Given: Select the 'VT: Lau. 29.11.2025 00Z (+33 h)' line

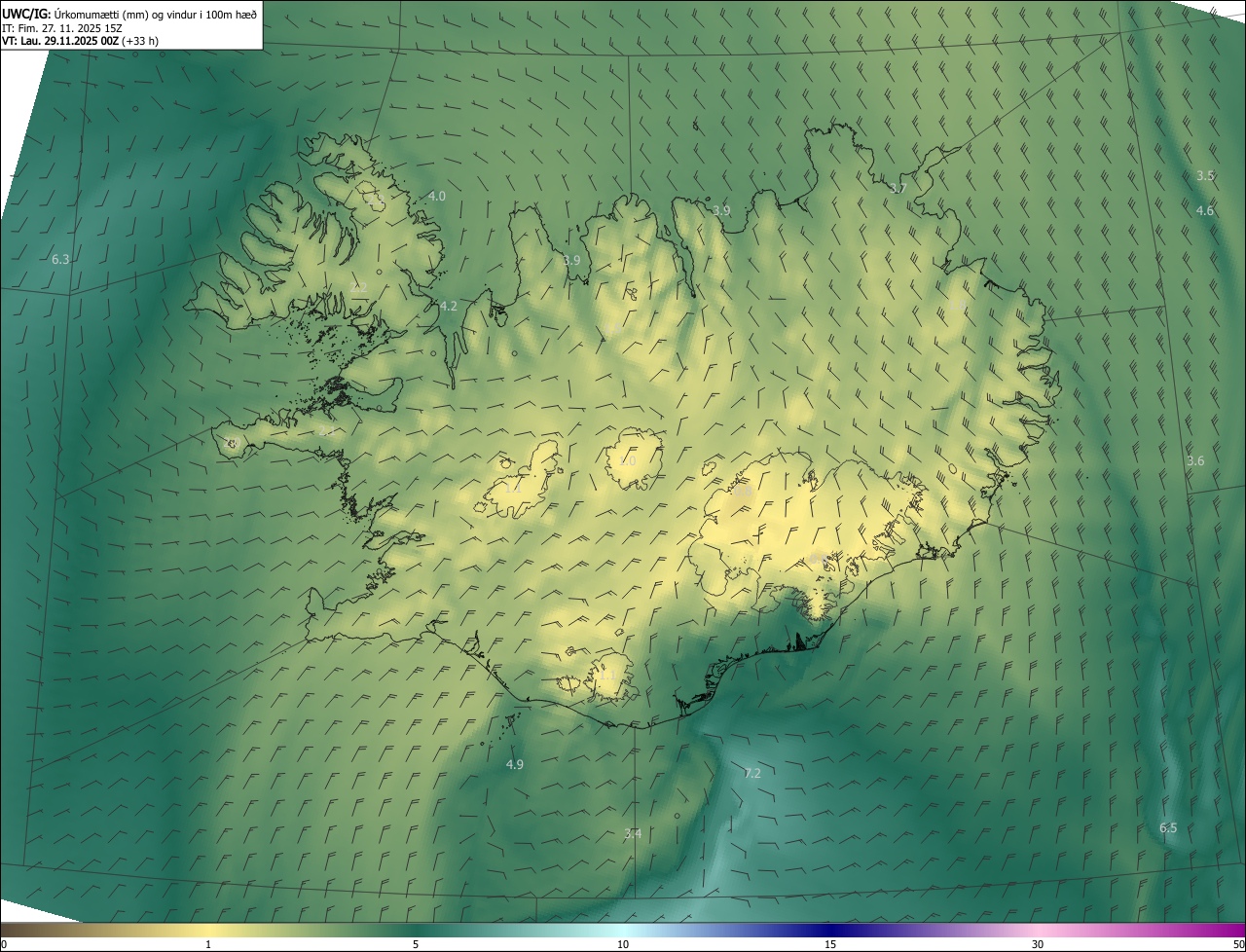Looking at the screenshot, I should (x=81, y=41).
